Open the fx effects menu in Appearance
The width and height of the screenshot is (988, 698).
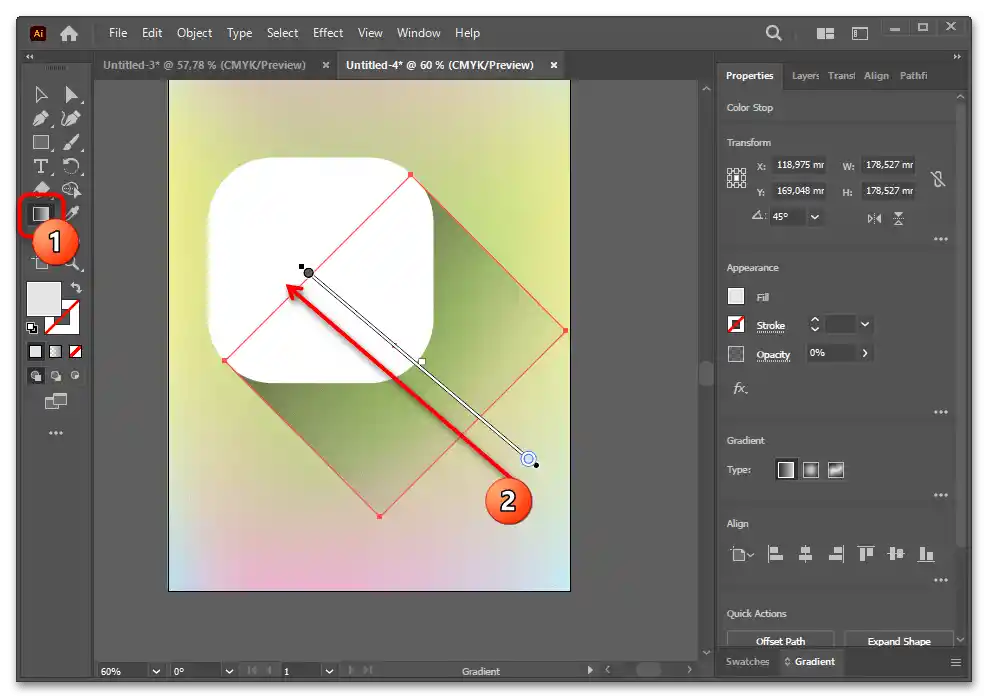pyautogui.click(x=740, y=388)
